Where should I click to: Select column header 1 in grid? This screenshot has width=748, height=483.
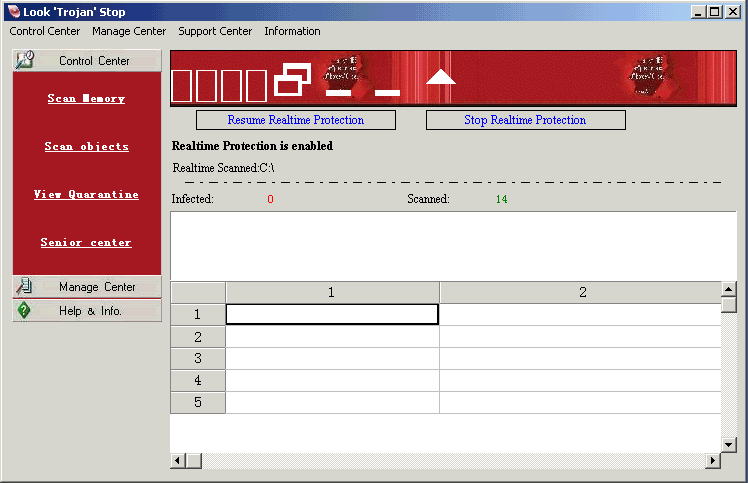(332, 292)
